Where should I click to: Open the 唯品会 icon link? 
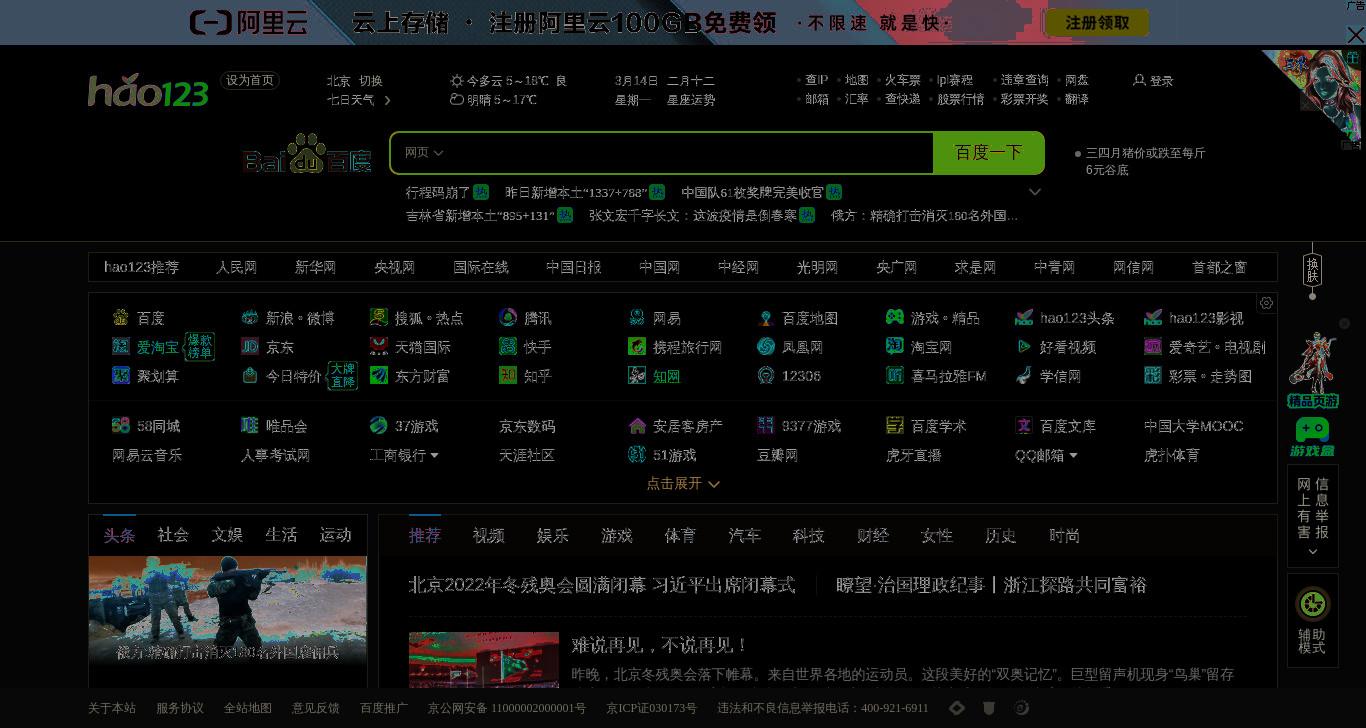tap(250, 426)
